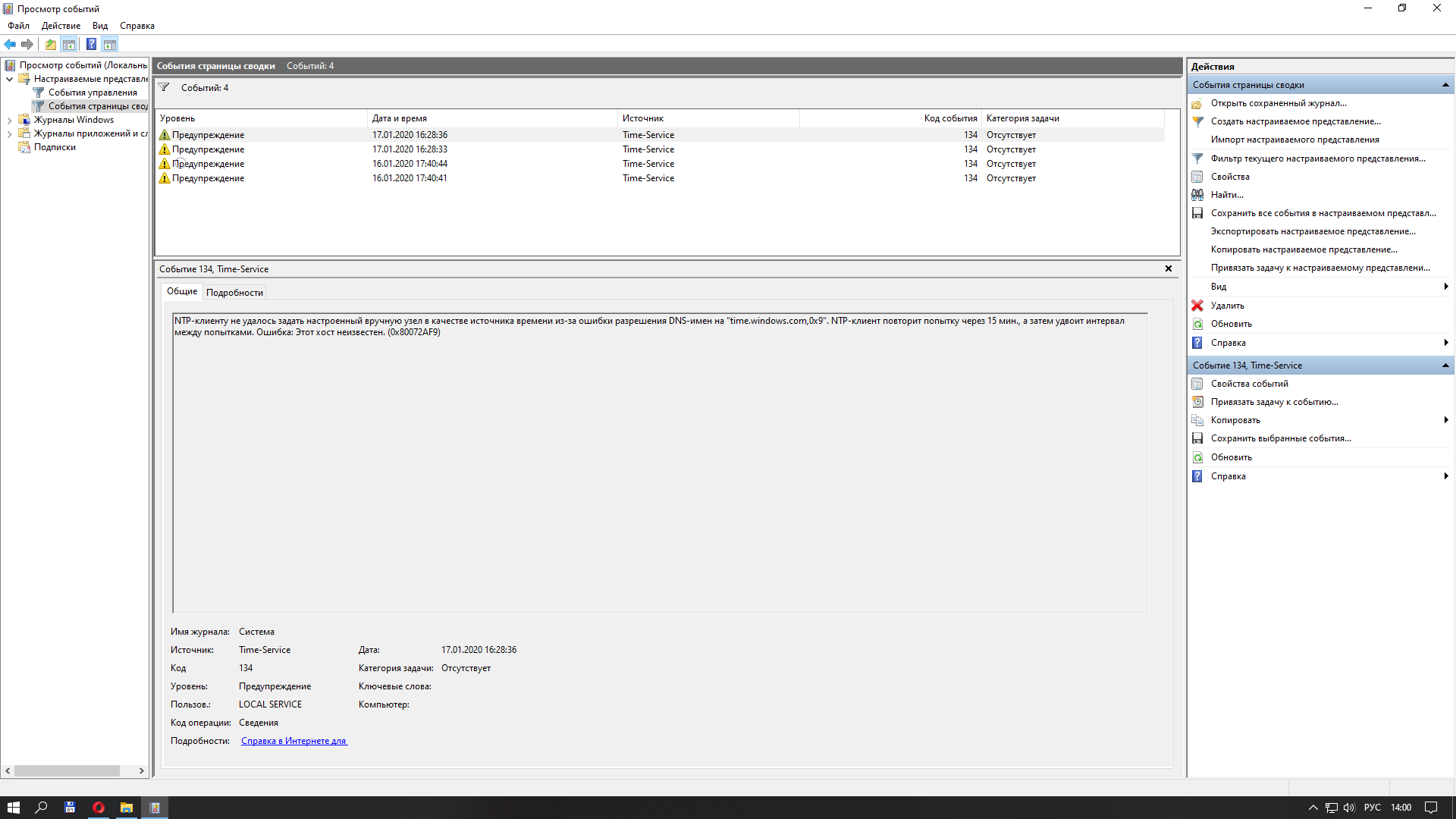Click the filter current custom view icon
The image size is (1456, 819).
pyautogui.click(x=1197, y=158)
